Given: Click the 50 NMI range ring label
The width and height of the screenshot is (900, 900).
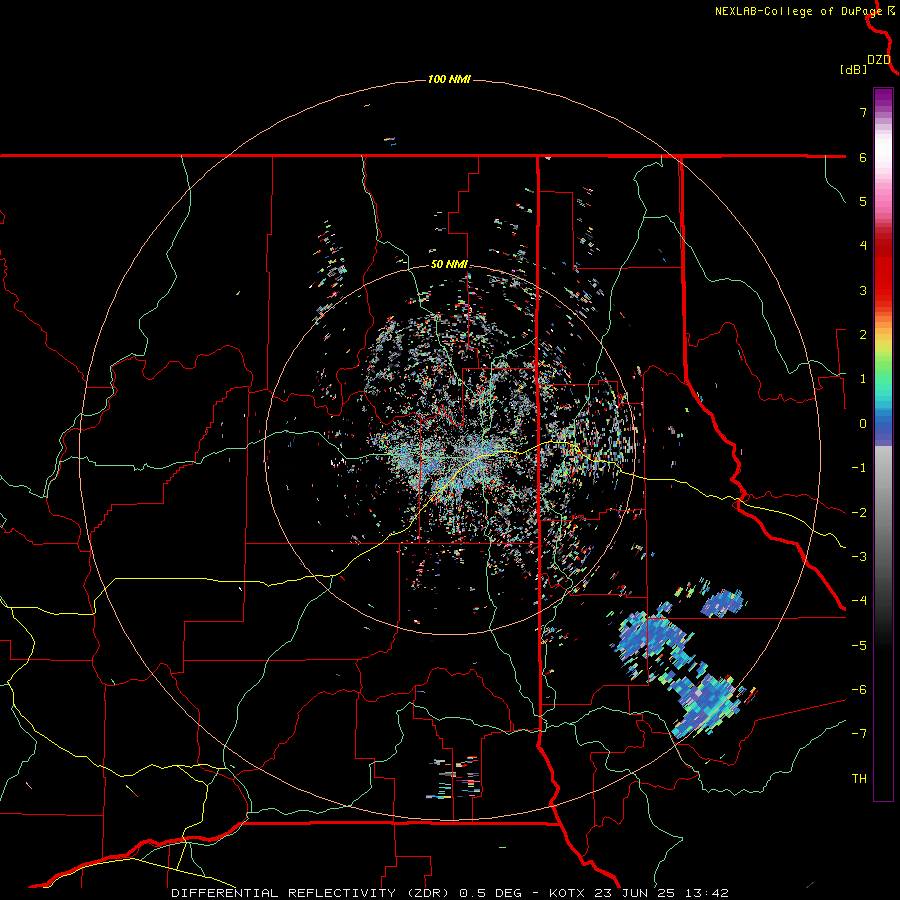Looking at the screenshot, I should coord(449,265).
